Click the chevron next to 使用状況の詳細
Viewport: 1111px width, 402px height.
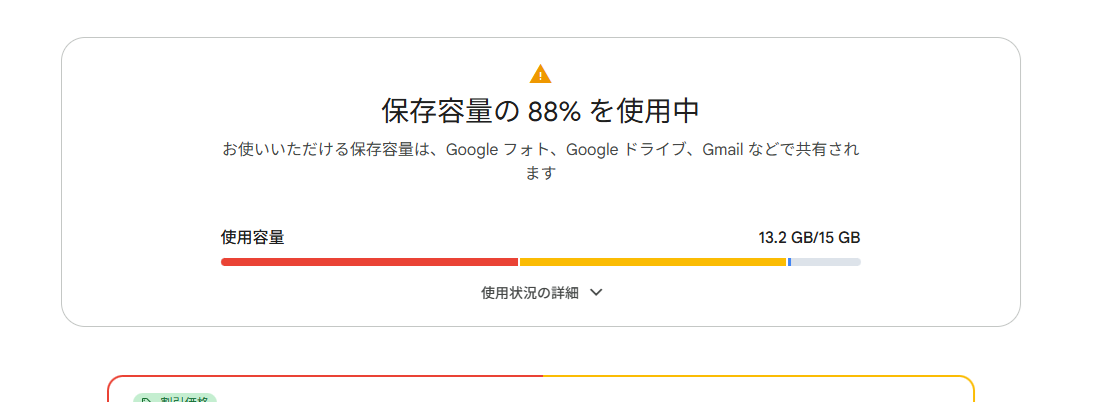pyautogui.click(x=596, y=293)
